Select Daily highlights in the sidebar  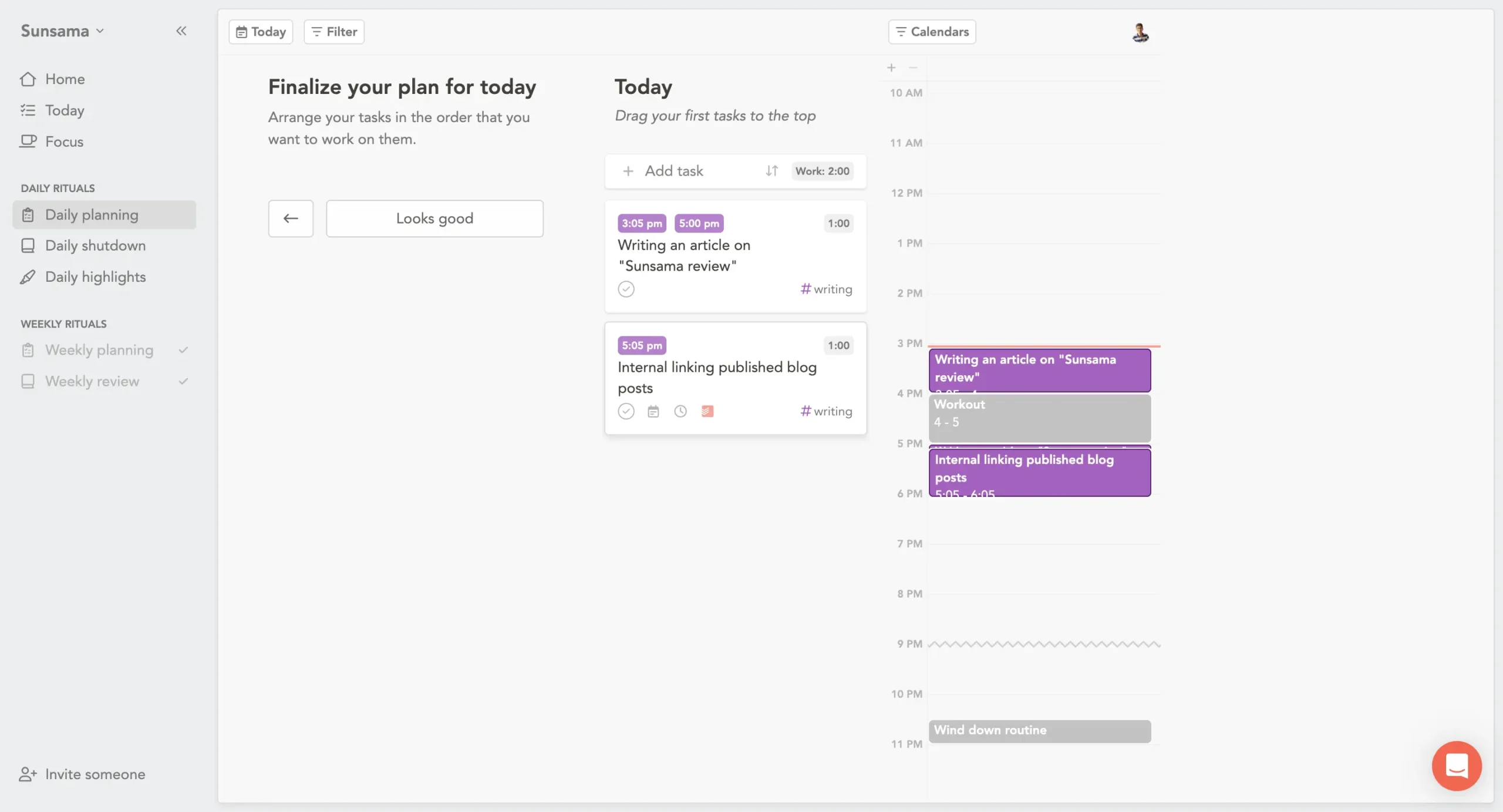pyautogui.click(x=95, y=277)
